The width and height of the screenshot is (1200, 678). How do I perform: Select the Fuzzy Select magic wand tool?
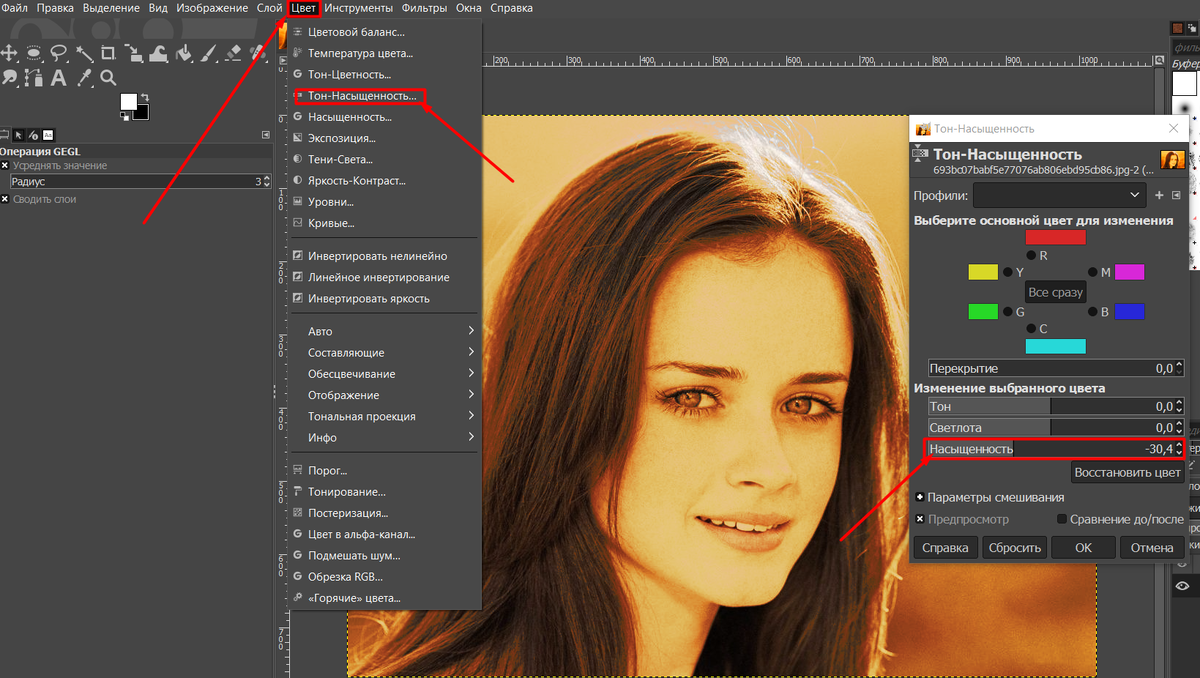[x=85, y=54]
